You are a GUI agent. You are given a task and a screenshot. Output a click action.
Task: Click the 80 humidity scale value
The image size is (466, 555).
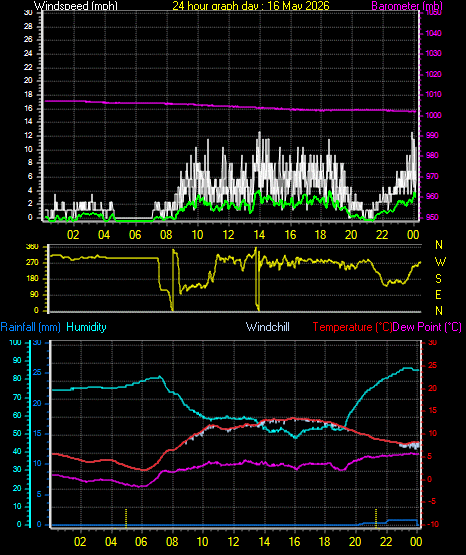coord(17,378)
